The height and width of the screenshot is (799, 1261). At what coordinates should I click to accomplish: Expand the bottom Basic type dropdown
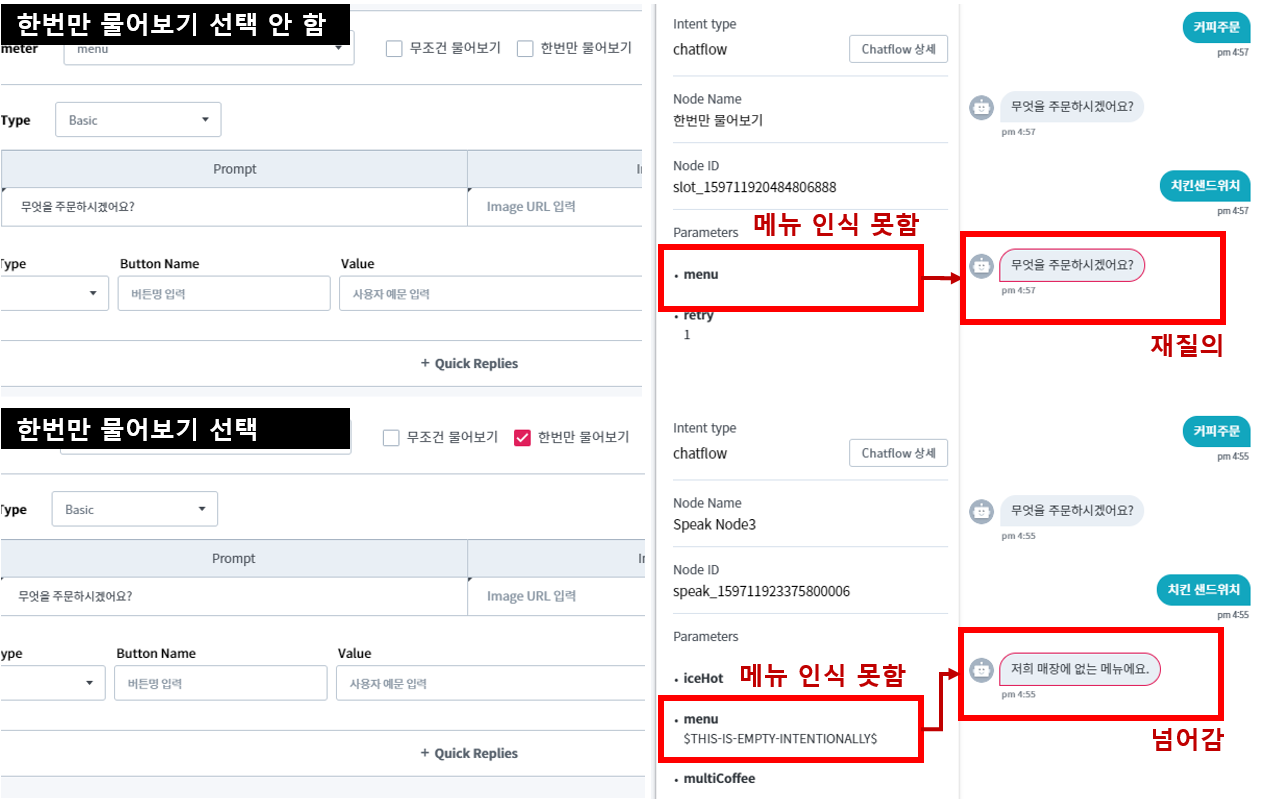point(135,509)
